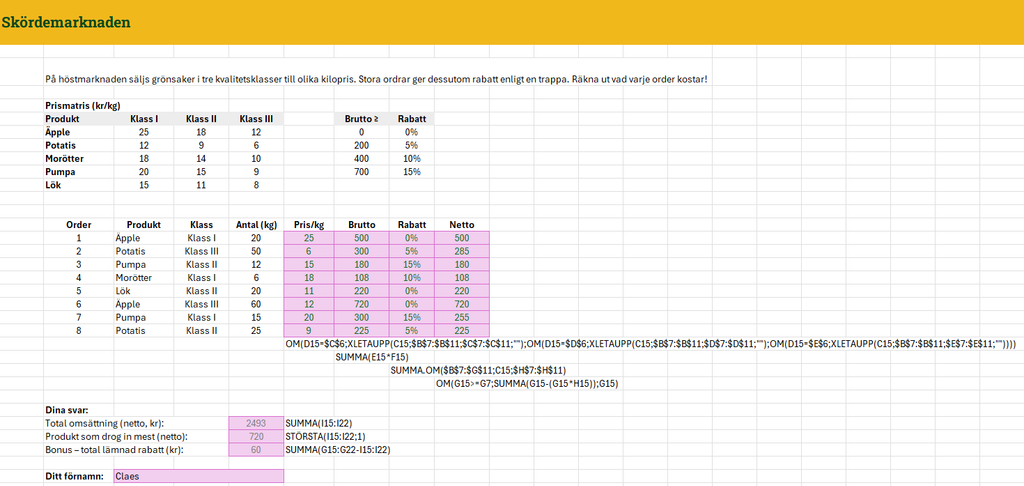Select the 700 threshold in the discount table

point(360,172)
